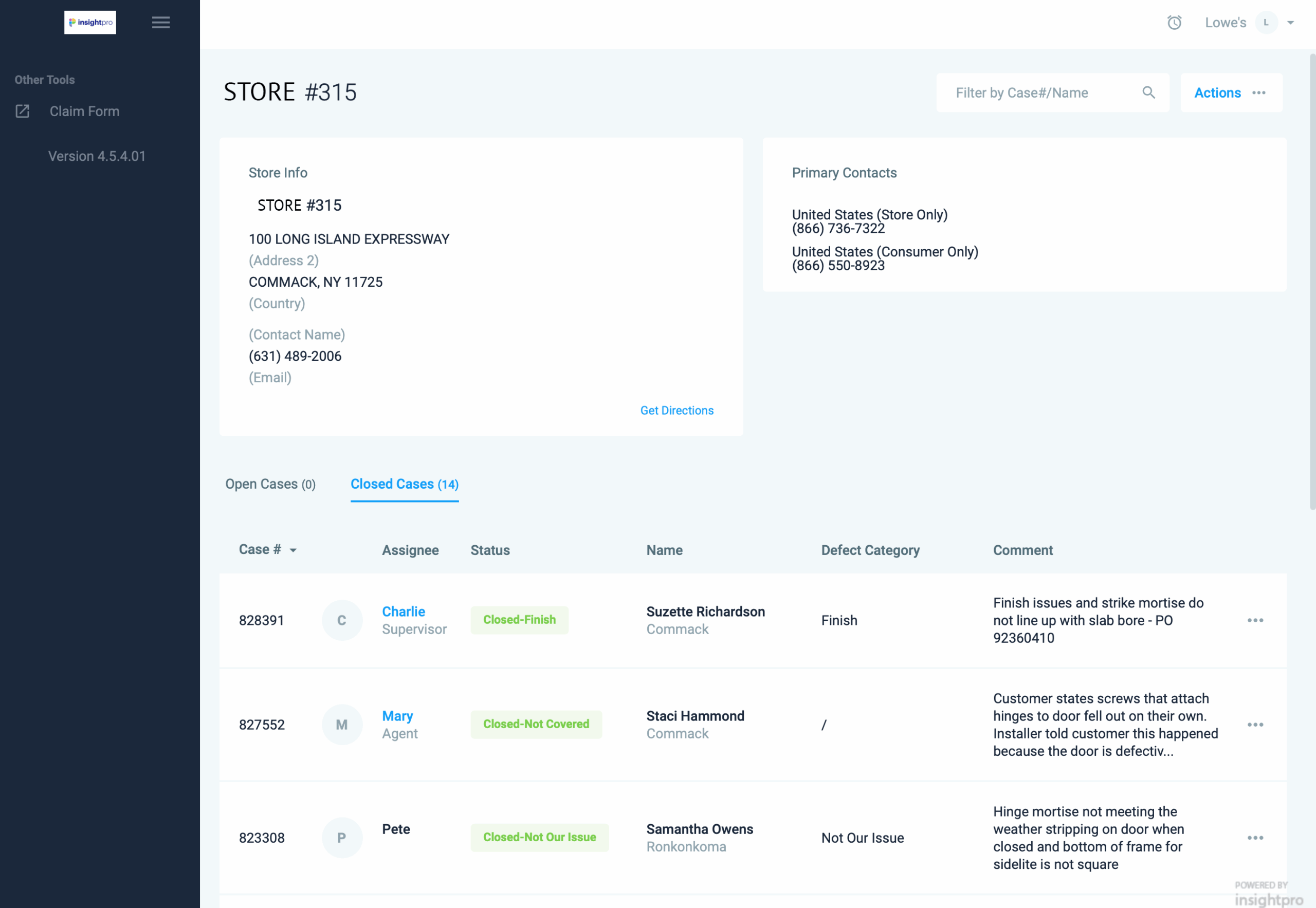The height and width of the screenshot is (908, 1316).
Task: Click the insightpro logo
Action: (x=90, y=22)
